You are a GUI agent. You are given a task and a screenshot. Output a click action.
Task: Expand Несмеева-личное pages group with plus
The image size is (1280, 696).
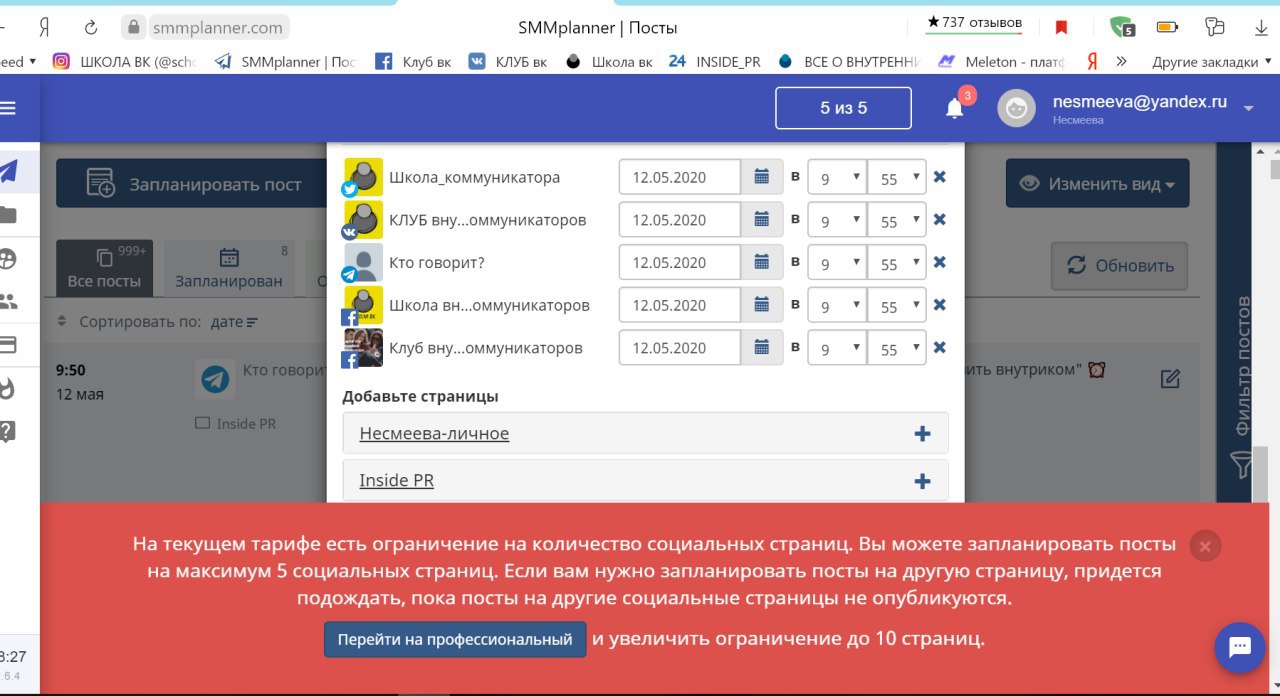(922, 434)
